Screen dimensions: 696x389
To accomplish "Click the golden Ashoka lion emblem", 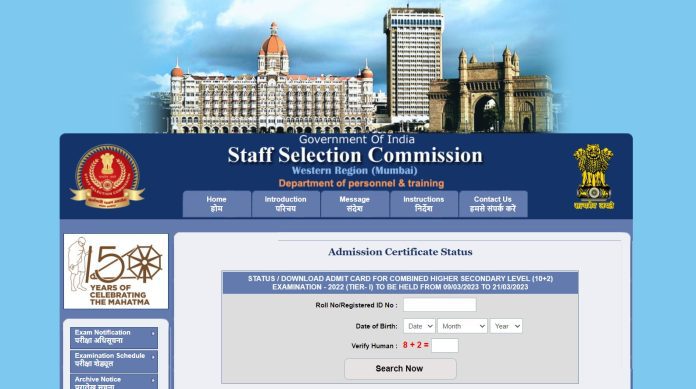I will pos(593,176).
